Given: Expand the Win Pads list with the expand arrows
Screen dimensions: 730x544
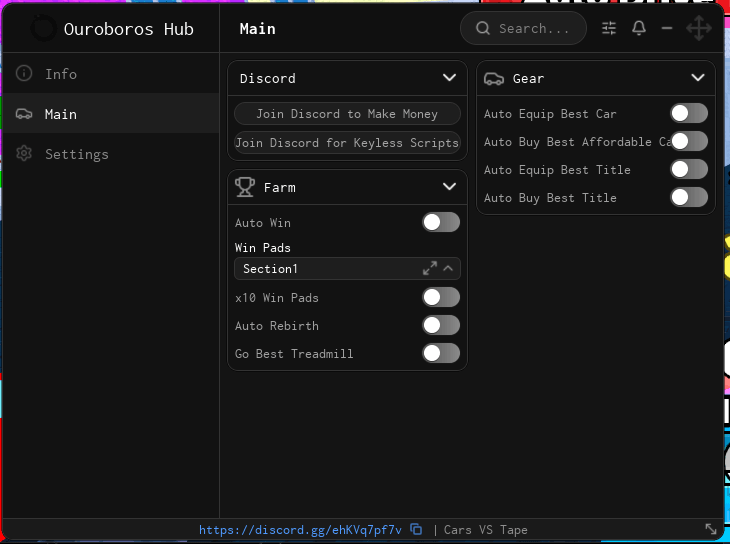Looking at the screenshot, I should (430, 268).
